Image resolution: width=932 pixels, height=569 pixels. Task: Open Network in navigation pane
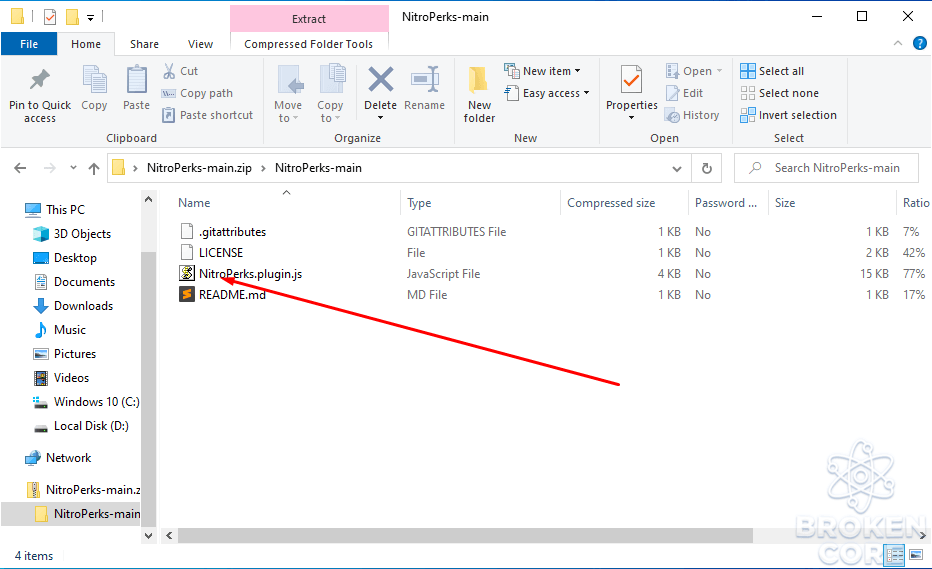tap(68, 458)
